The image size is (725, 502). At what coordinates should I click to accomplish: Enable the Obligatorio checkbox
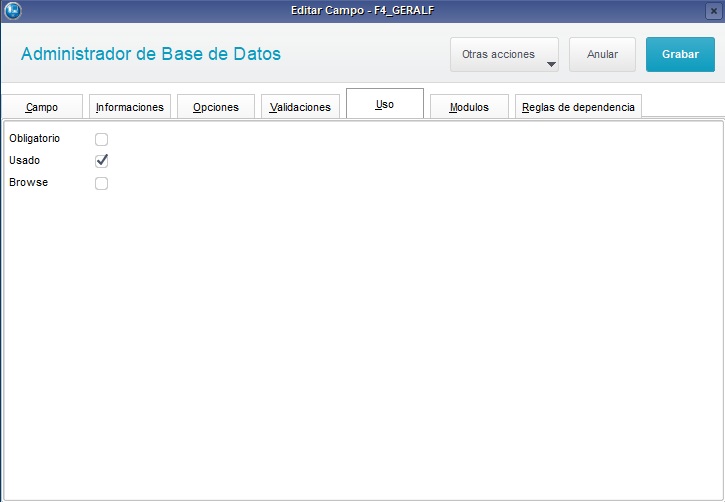101,139
